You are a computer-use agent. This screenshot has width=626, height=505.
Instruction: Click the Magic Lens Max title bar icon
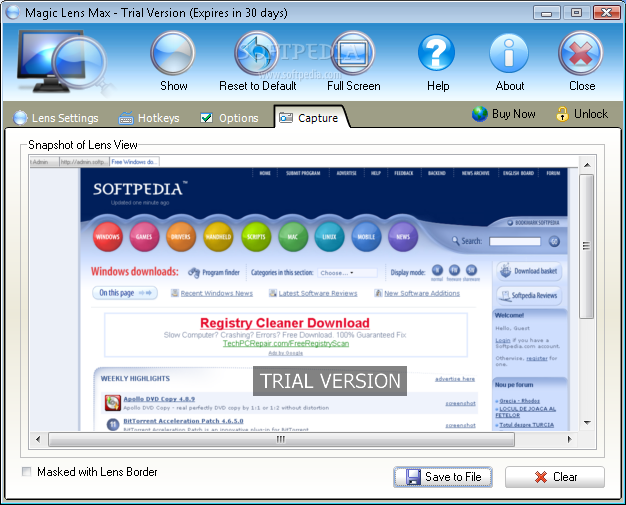click(x=13, y=13)
